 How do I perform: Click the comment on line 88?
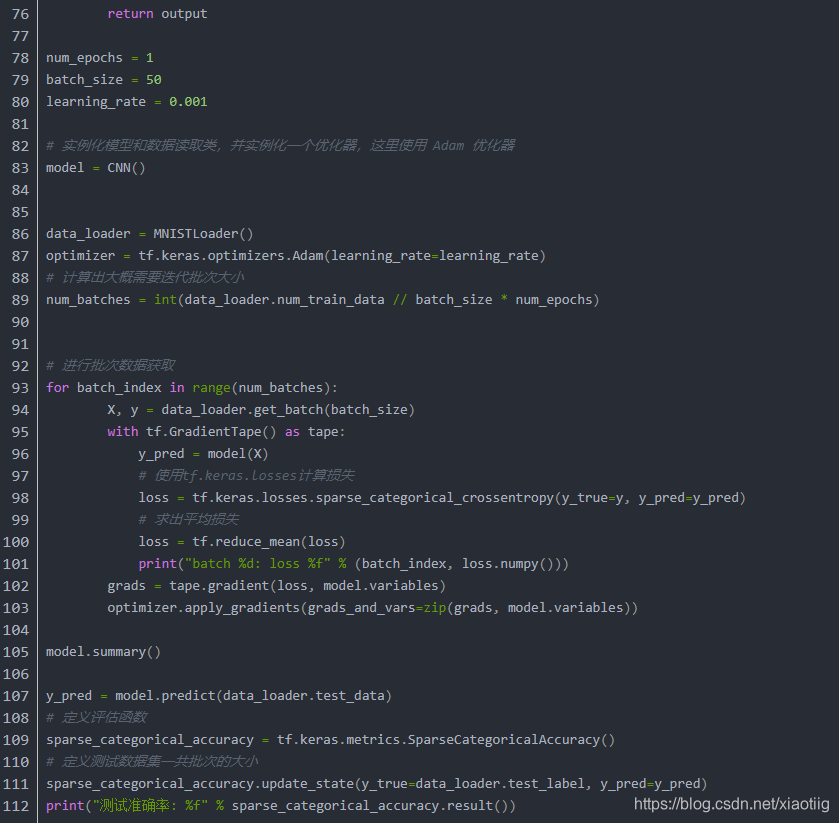pos(145,278)
